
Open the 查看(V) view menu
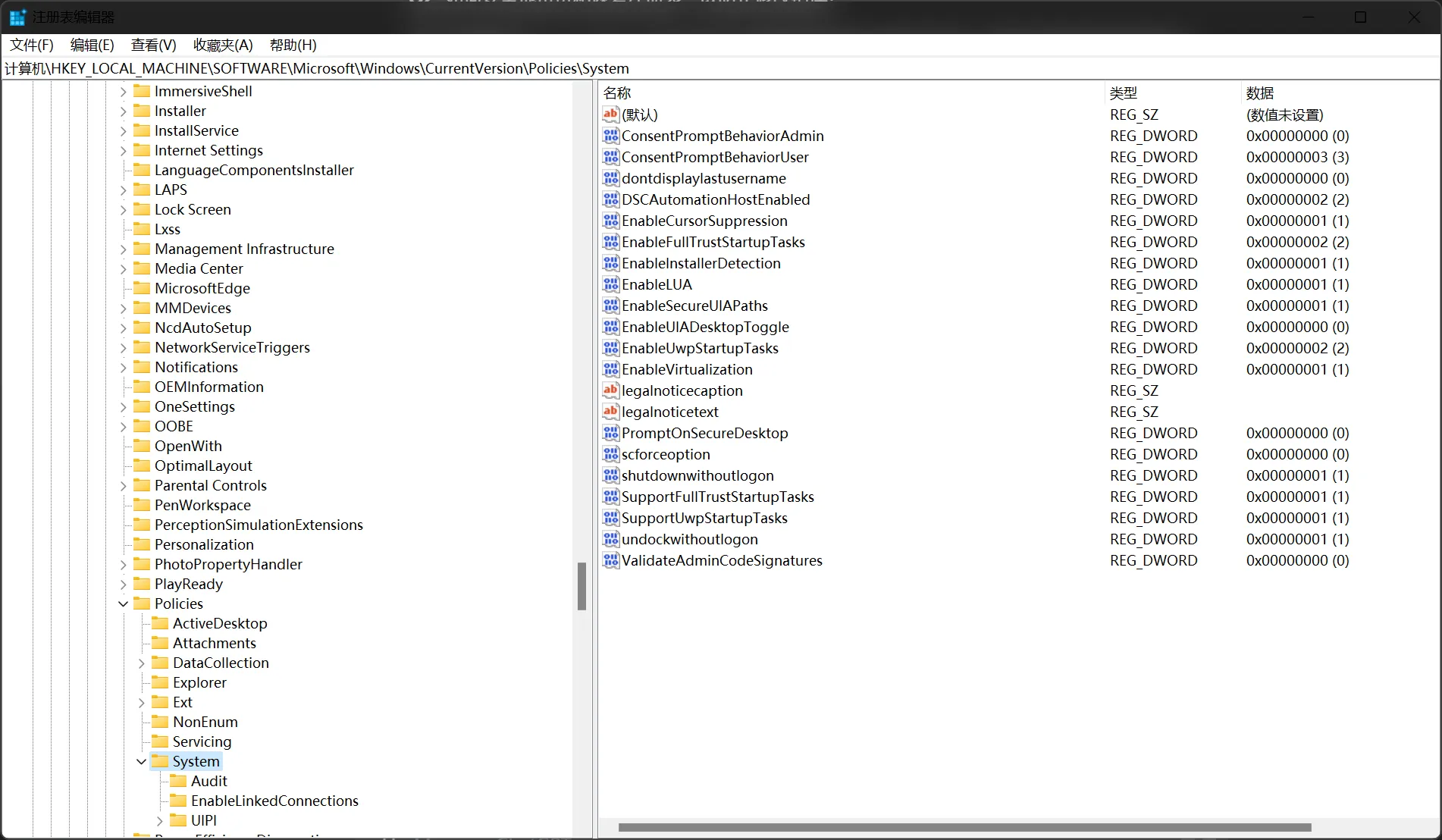pyautogui.click(x=153, y=45)
